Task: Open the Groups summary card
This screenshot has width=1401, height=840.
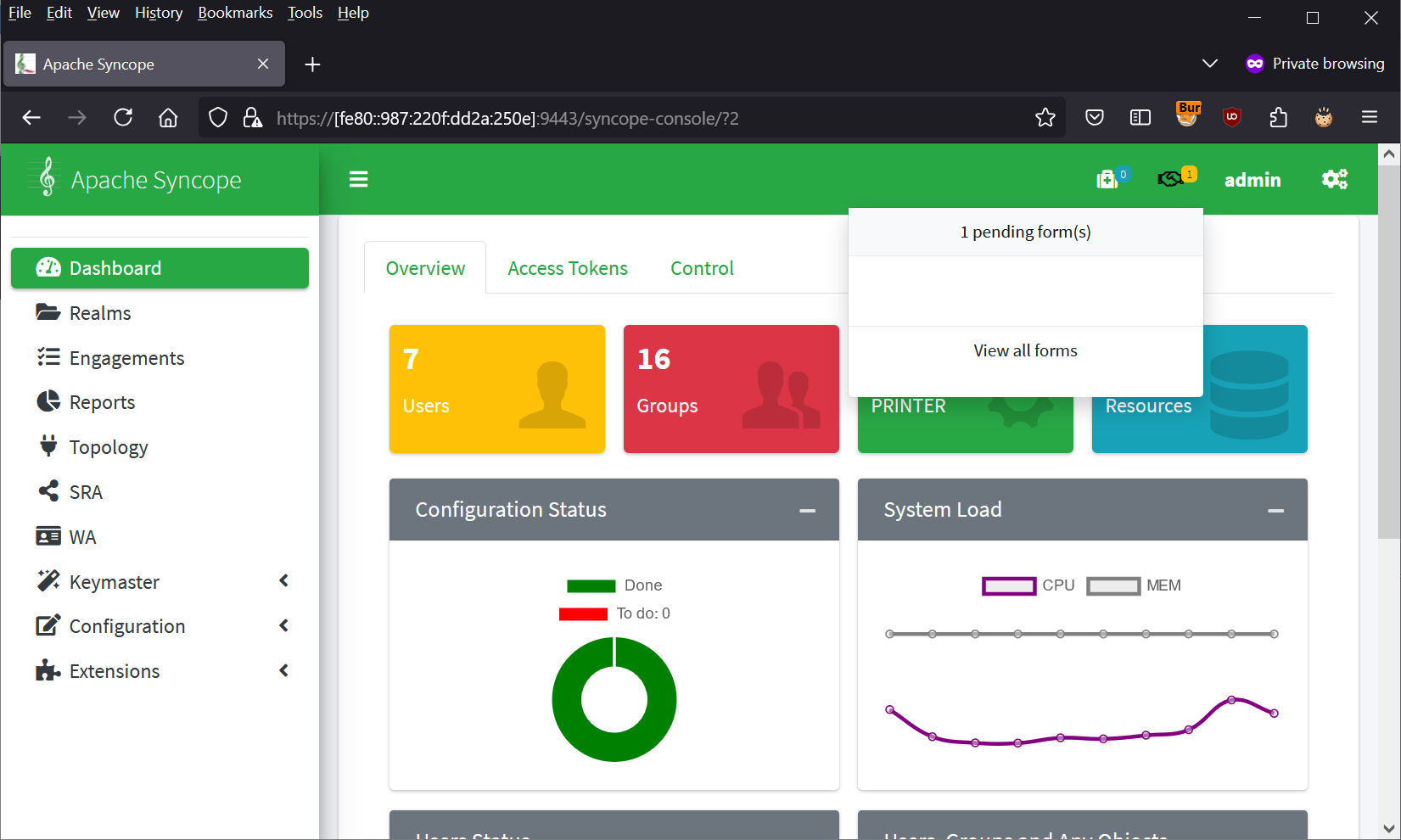Action: point(731,389)
